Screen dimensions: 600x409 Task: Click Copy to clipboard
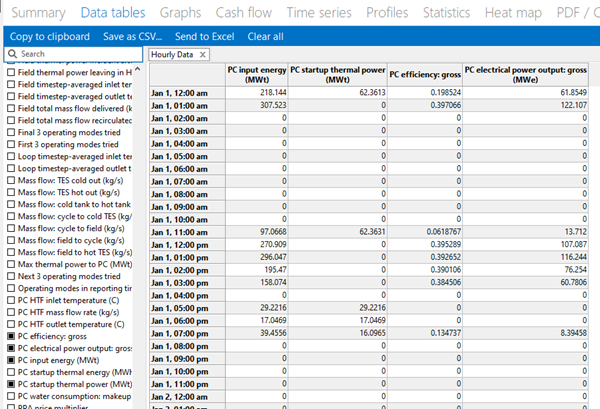(x=50, y=36)
